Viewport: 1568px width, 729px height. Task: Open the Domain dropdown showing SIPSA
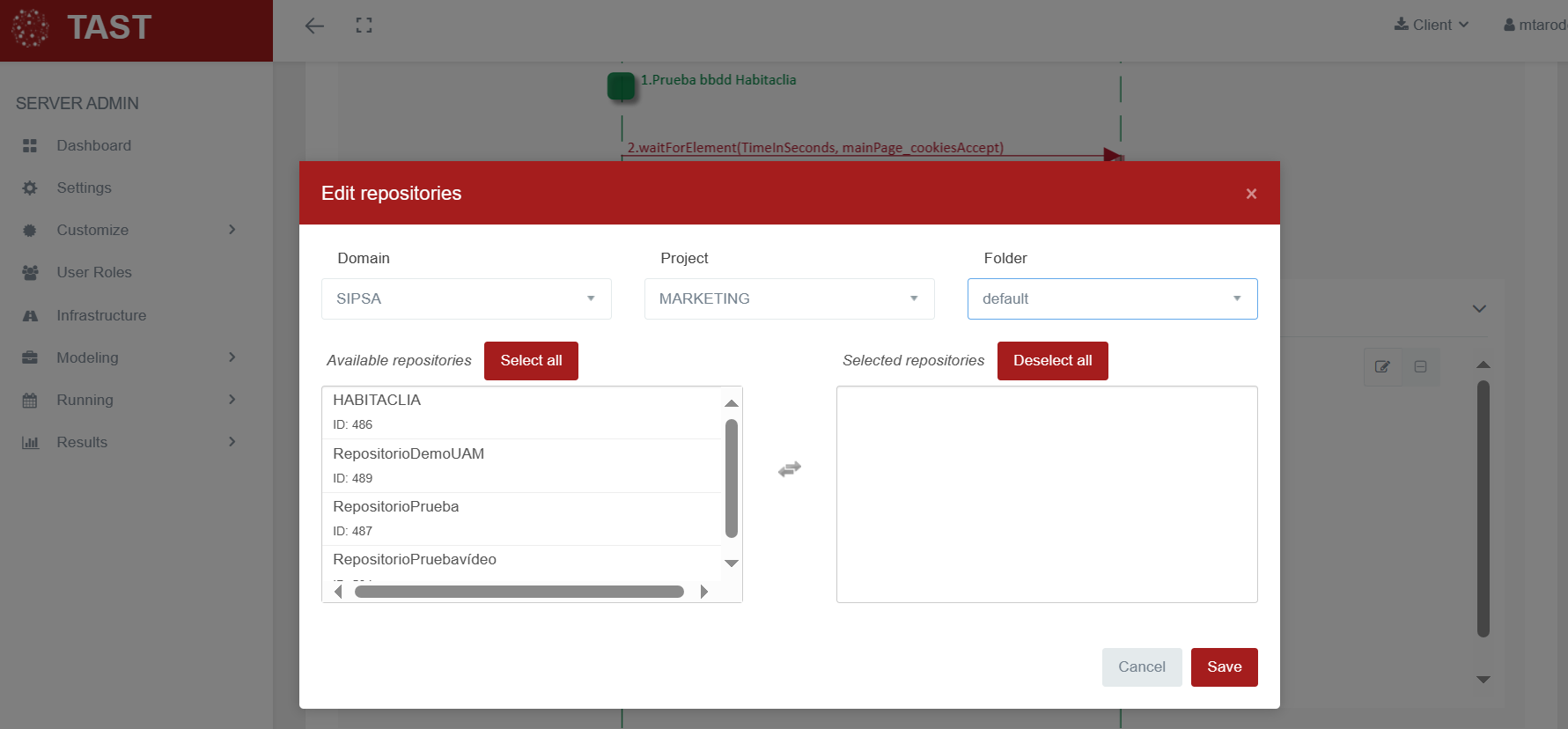click(466, 299)
